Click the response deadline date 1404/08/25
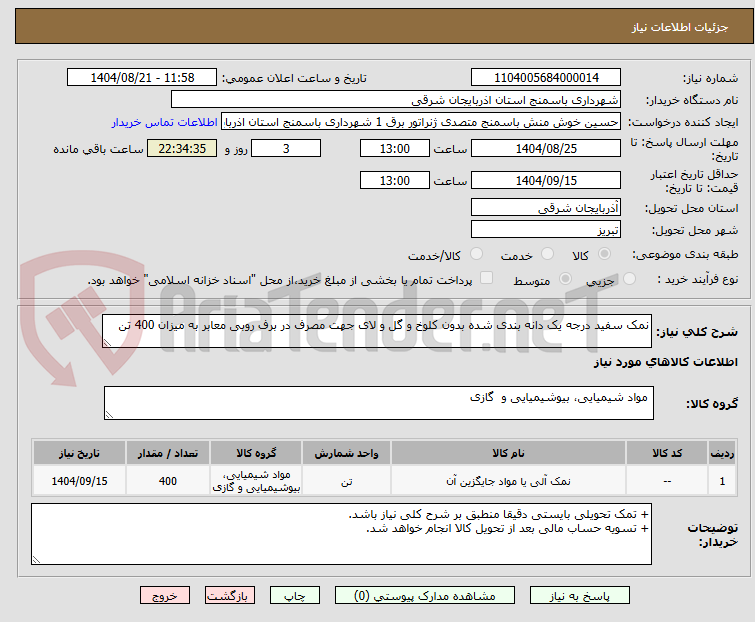 coord(546,148)
